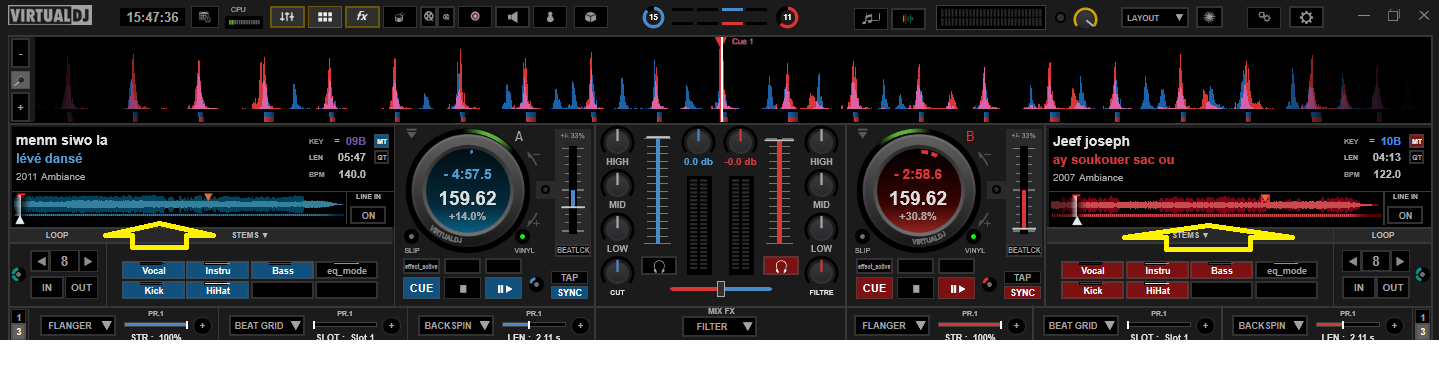Toggle deck A master tempo MT
This screenshot has height=375, width=1439.
381,141
